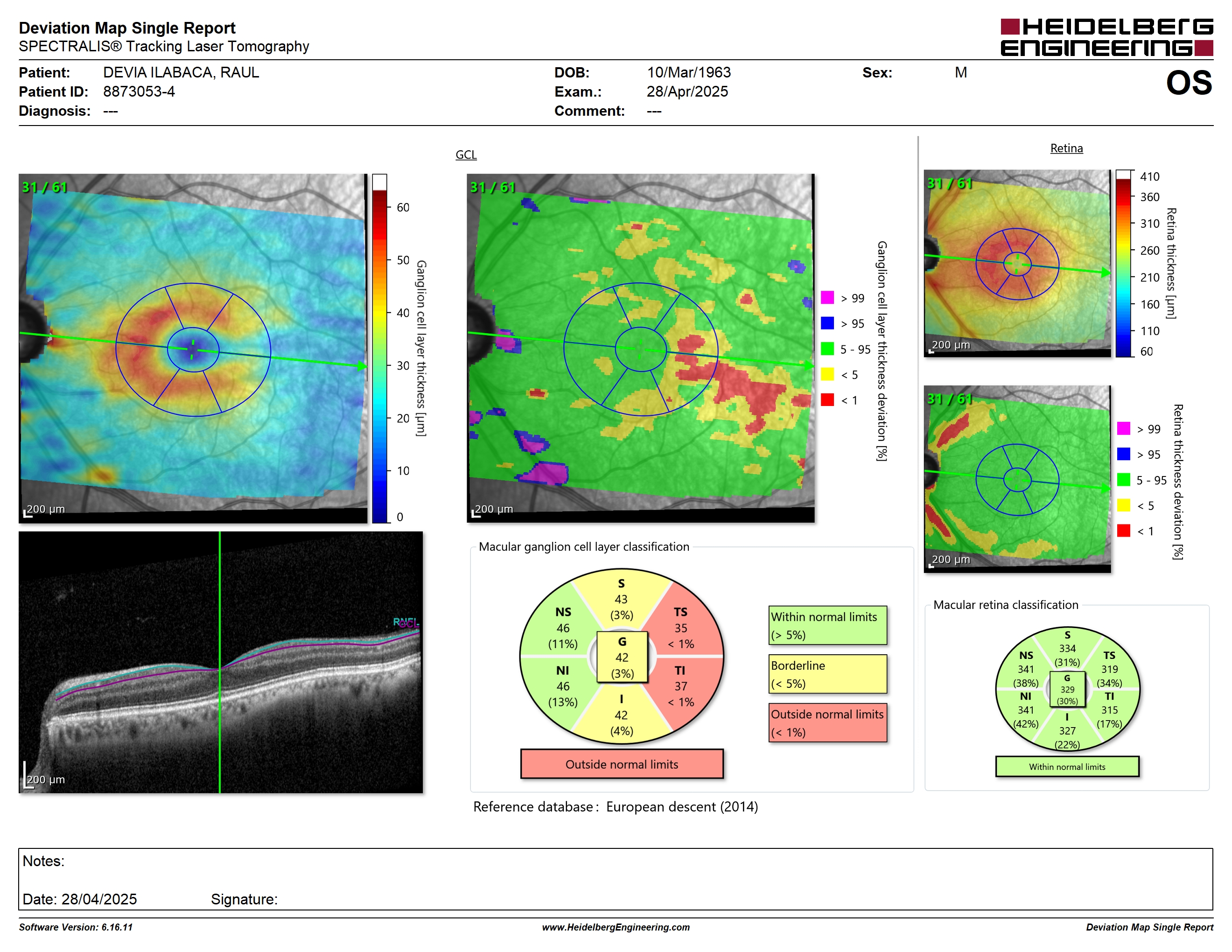Select patient name DEVIA ILABACA, RAUL
Viewport: 1232px width, 952px height.
click(181, 72)
